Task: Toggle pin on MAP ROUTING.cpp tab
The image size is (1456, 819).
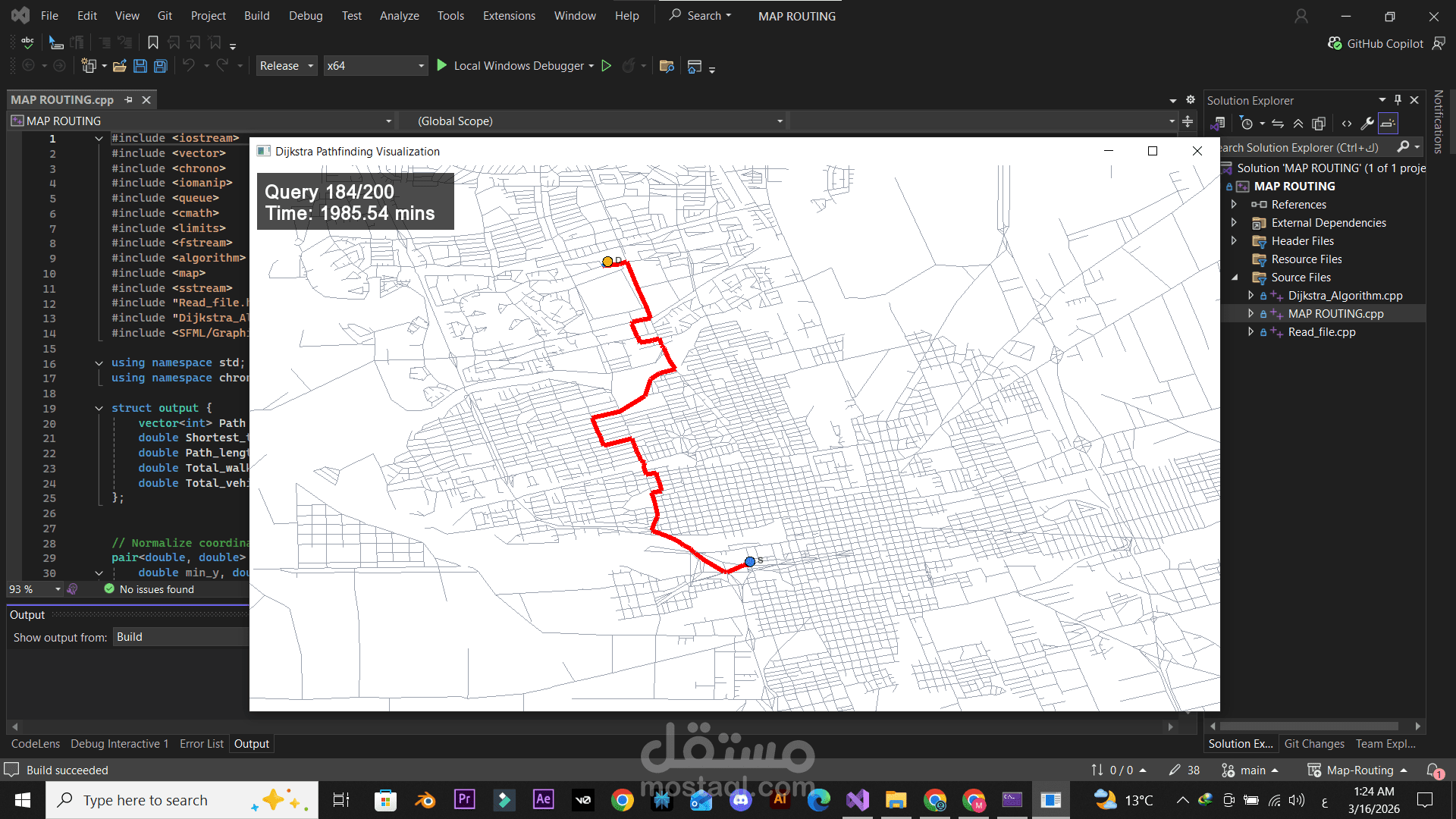Action: (129, 100)
